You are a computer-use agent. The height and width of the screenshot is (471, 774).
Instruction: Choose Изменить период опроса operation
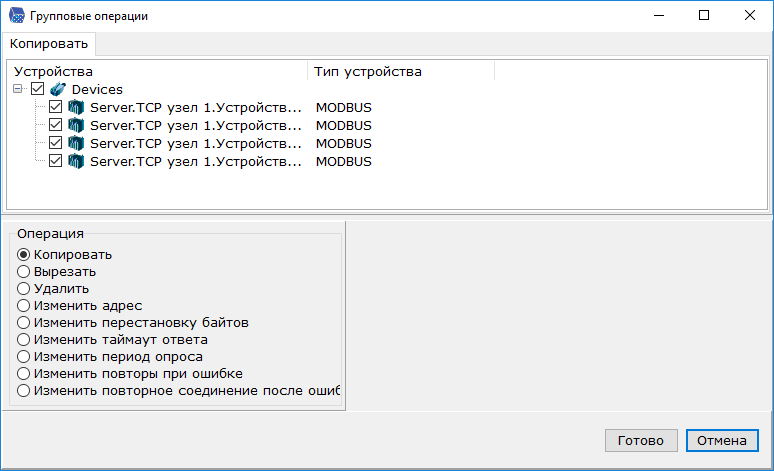[24, 356]
